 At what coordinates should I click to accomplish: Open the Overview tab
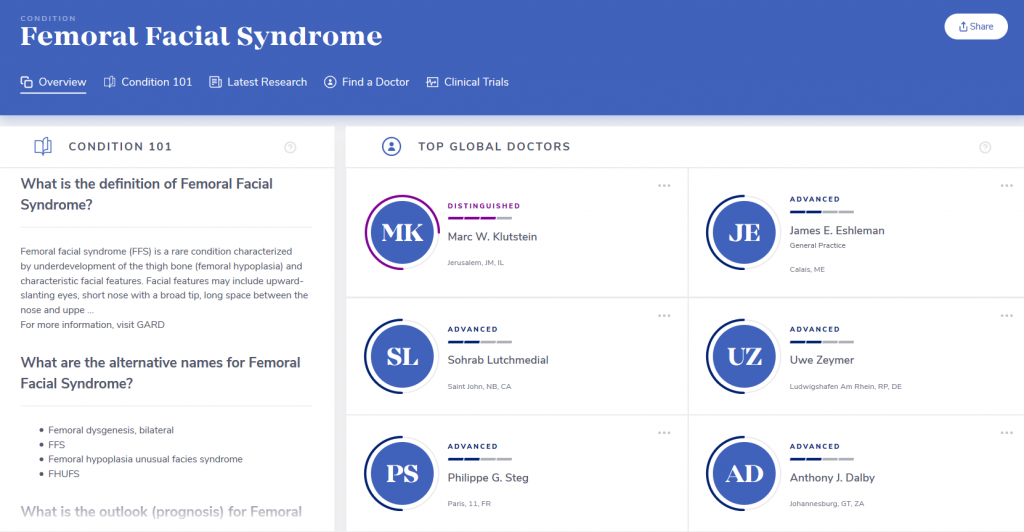(x=54, y=82)
